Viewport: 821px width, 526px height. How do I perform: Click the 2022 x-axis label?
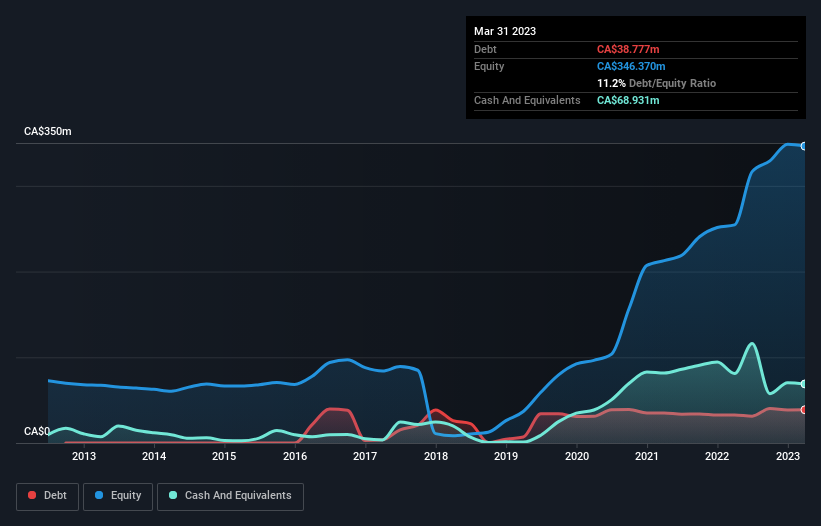pyautogui.click(x=717, y=456)
